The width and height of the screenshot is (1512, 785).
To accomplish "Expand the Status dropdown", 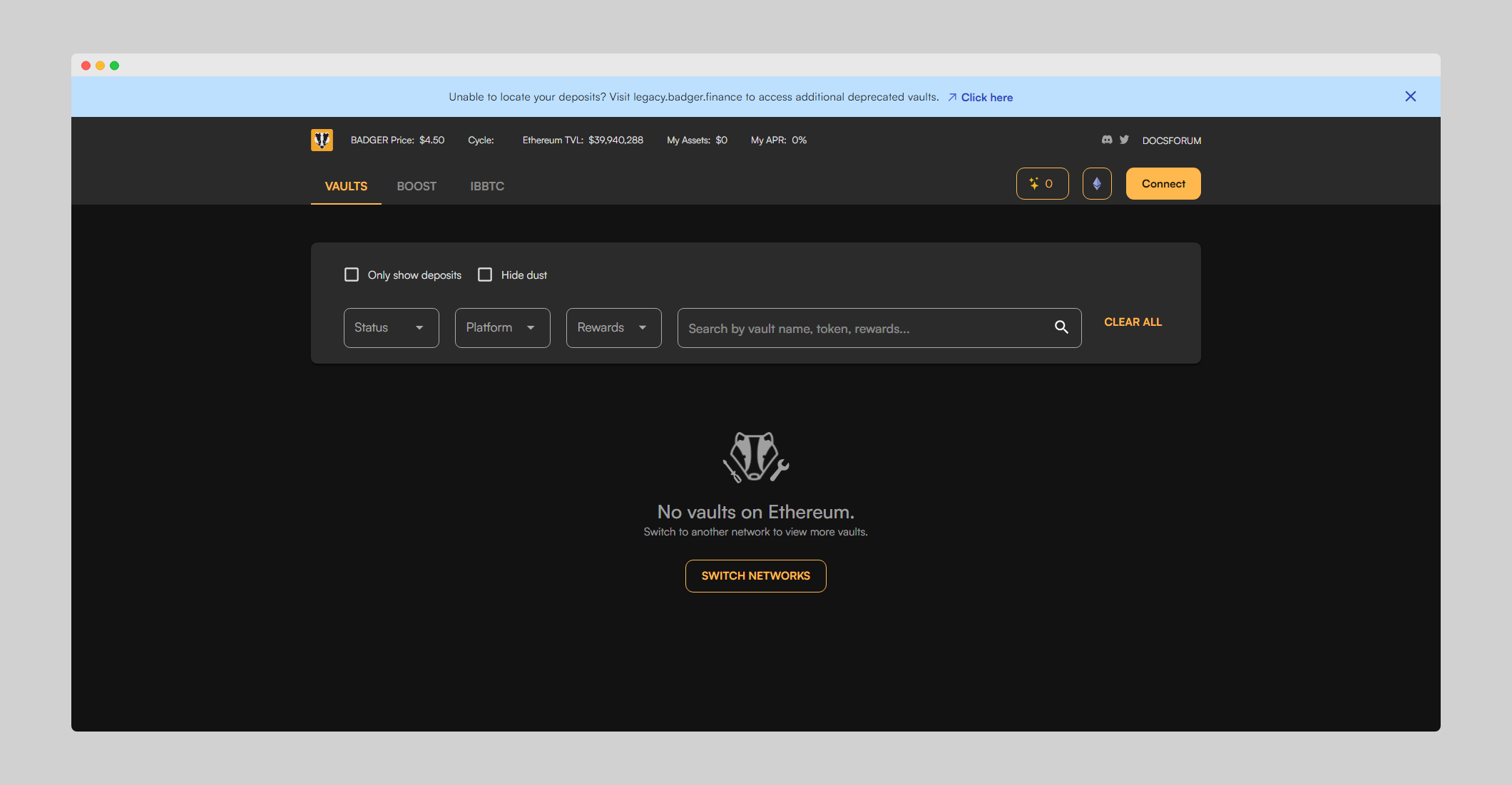I will coord(391,328).
